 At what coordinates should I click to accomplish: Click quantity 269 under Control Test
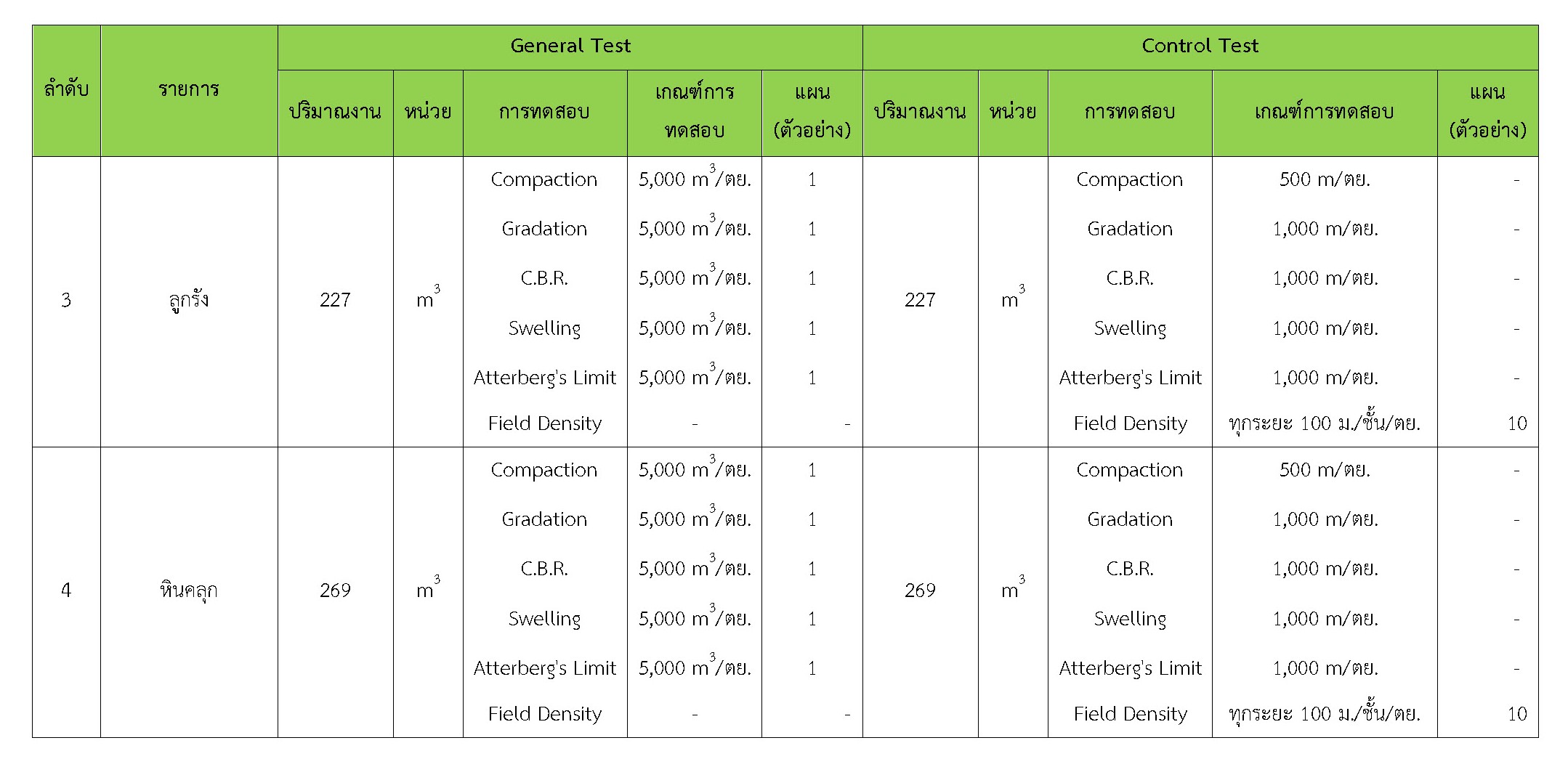click(x=920, y=590)
